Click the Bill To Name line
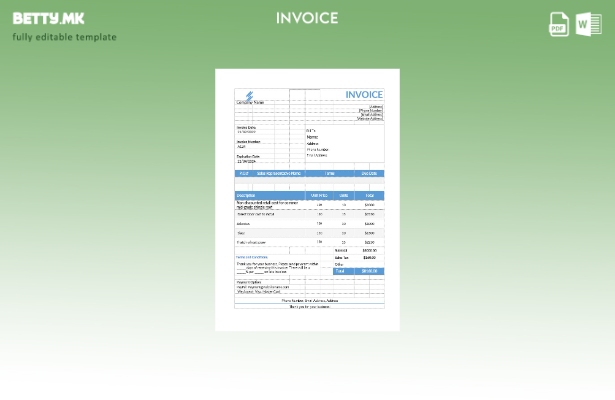 click(313, 137)
